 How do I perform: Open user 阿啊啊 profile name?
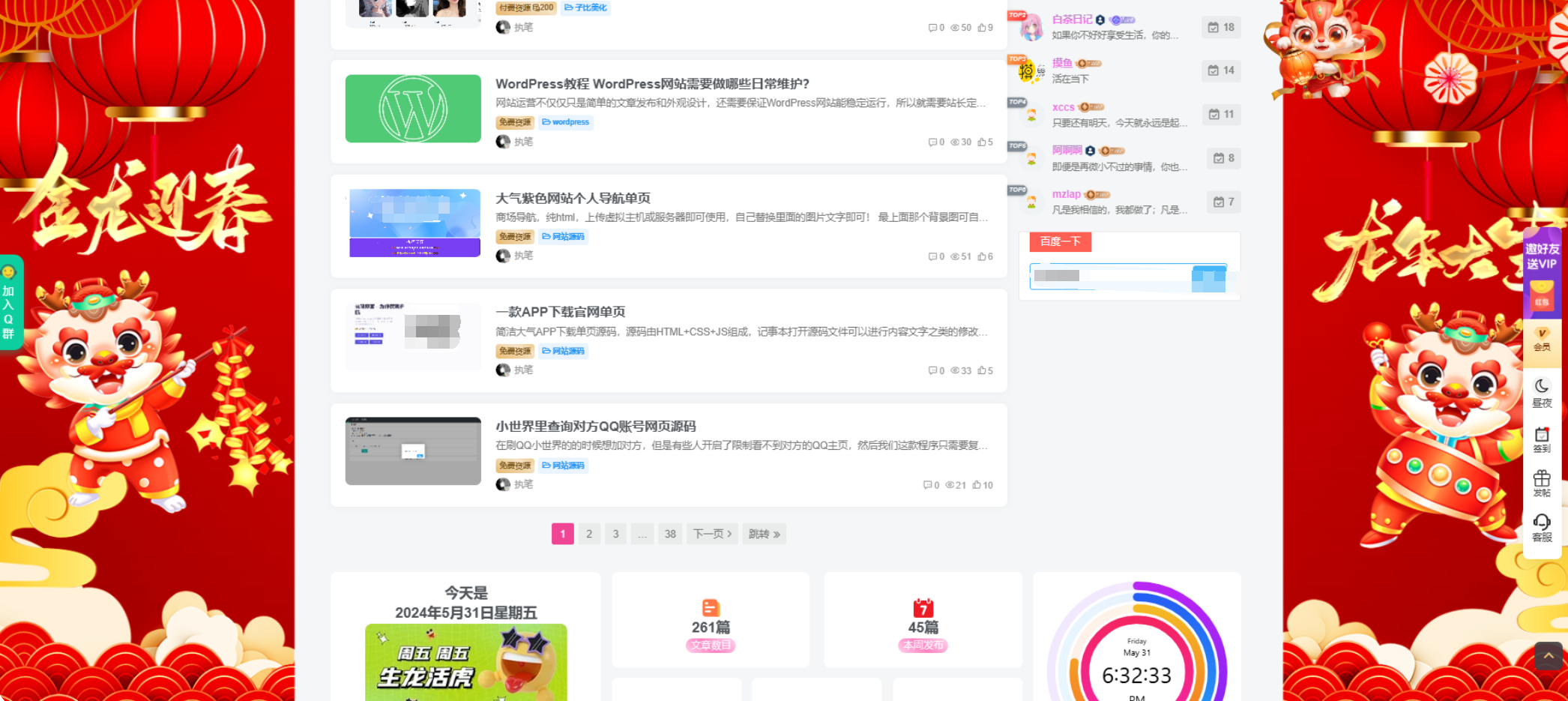(x=1067, y=151)
